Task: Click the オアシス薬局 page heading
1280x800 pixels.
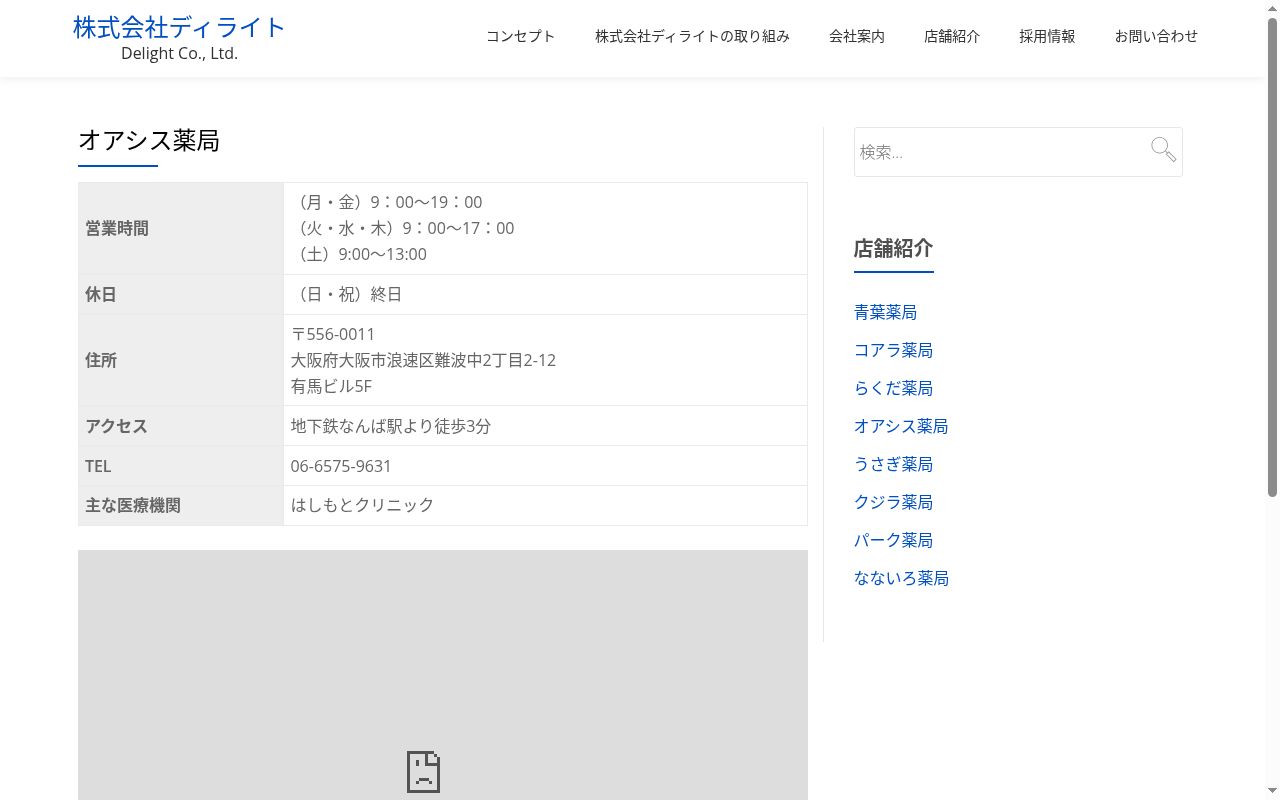Action: (x=149, y=141)
